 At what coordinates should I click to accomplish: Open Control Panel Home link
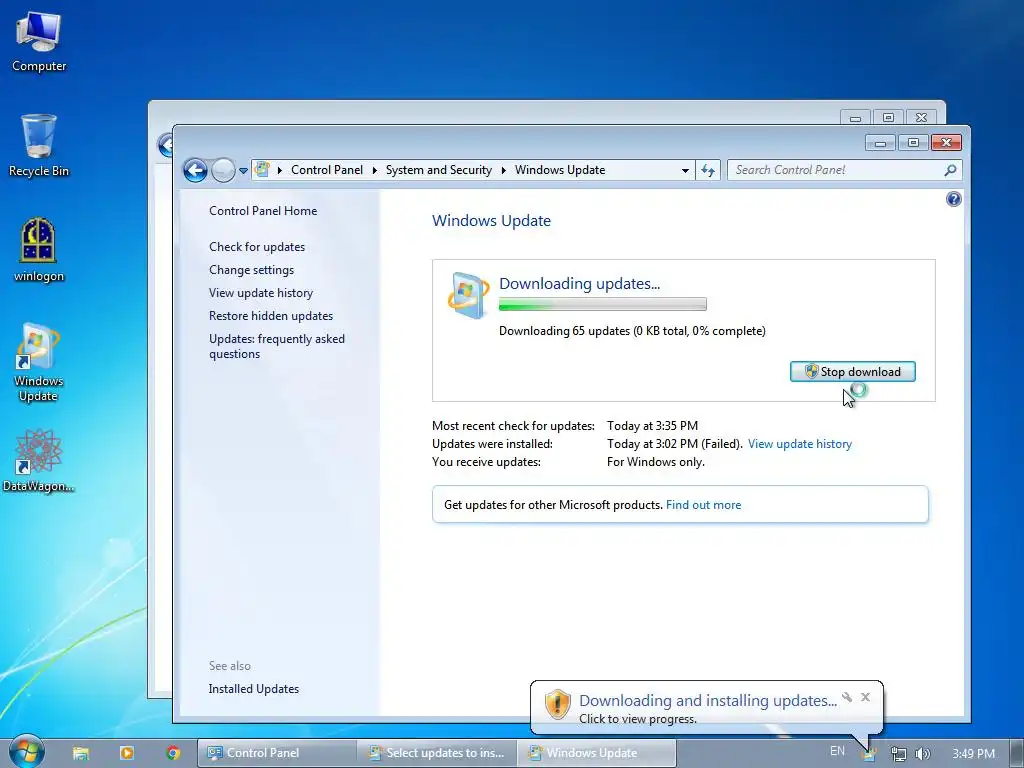[x=263, y=211]
